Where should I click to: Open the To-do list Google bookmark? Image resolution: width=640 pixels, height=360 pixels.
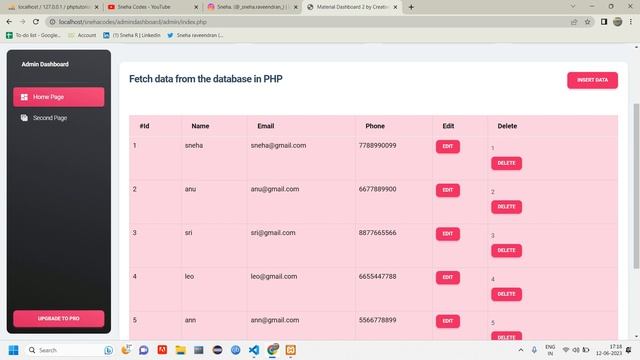point(33,36)
